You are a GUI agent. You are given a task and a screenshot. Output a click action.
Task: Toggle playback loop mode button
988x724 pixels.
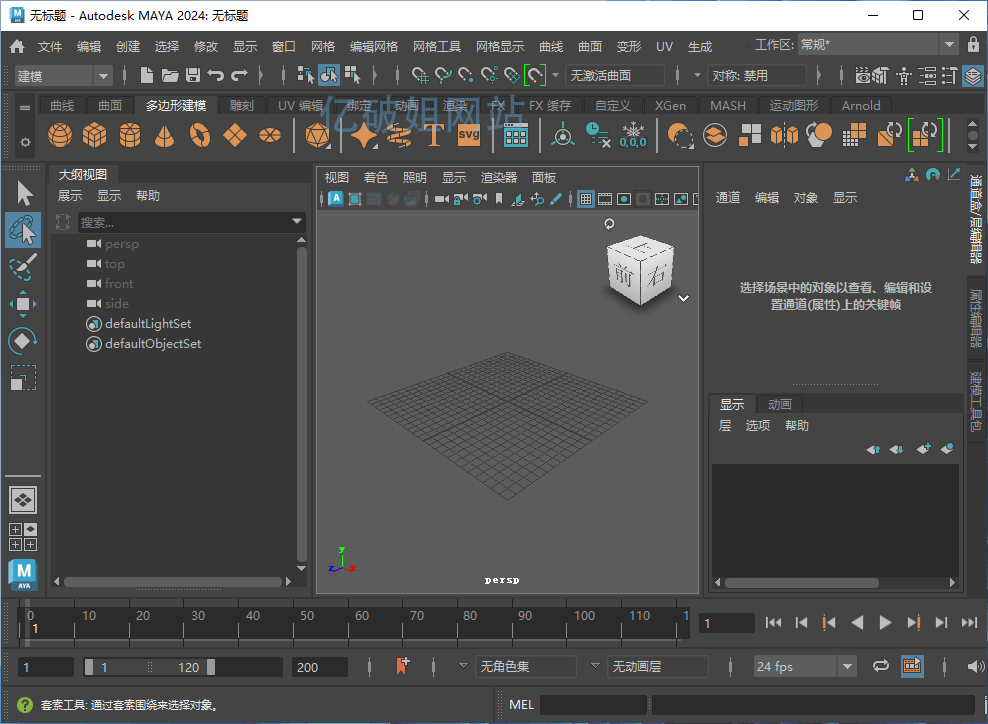click(x=881, y=666)
